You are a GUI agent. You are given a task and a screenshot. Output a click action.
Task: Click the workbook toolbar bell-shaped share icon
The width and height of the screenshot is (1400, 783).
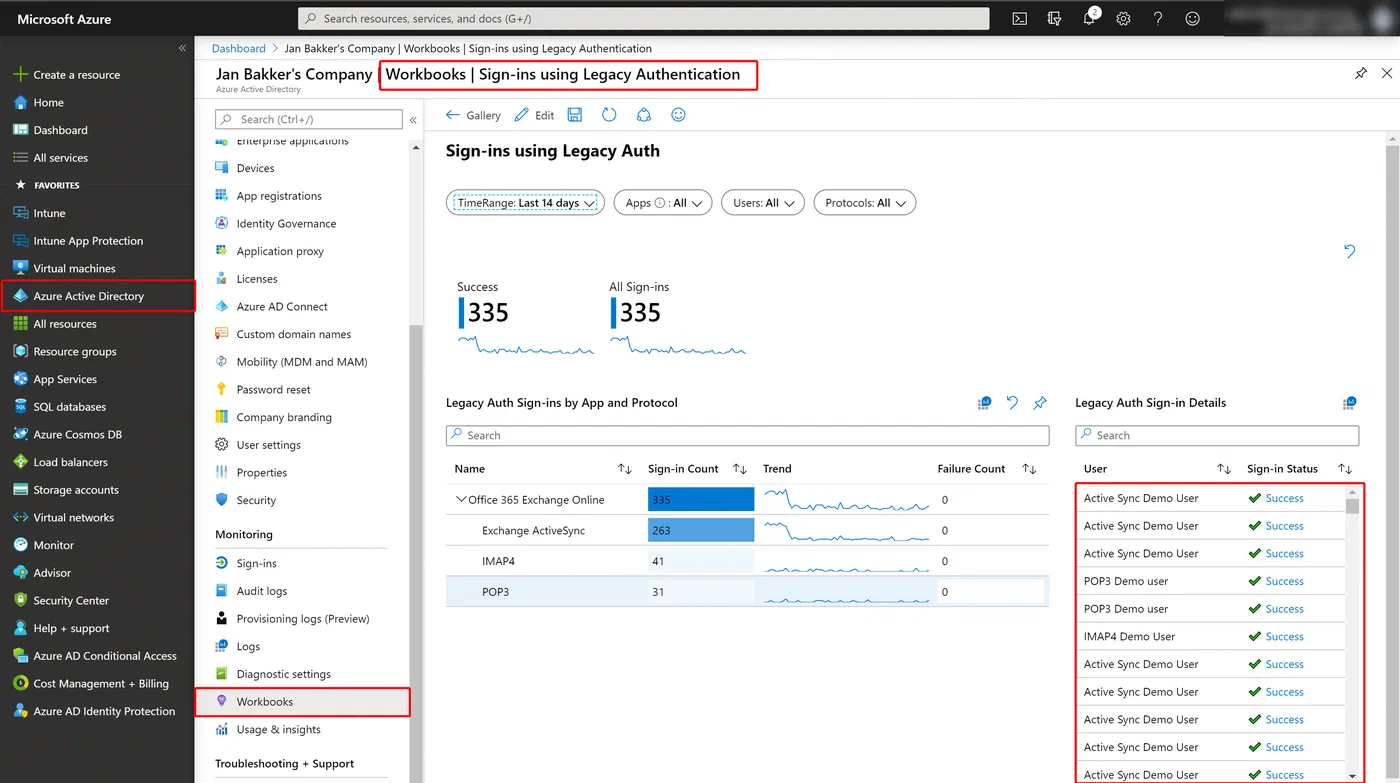coord(644,115)
